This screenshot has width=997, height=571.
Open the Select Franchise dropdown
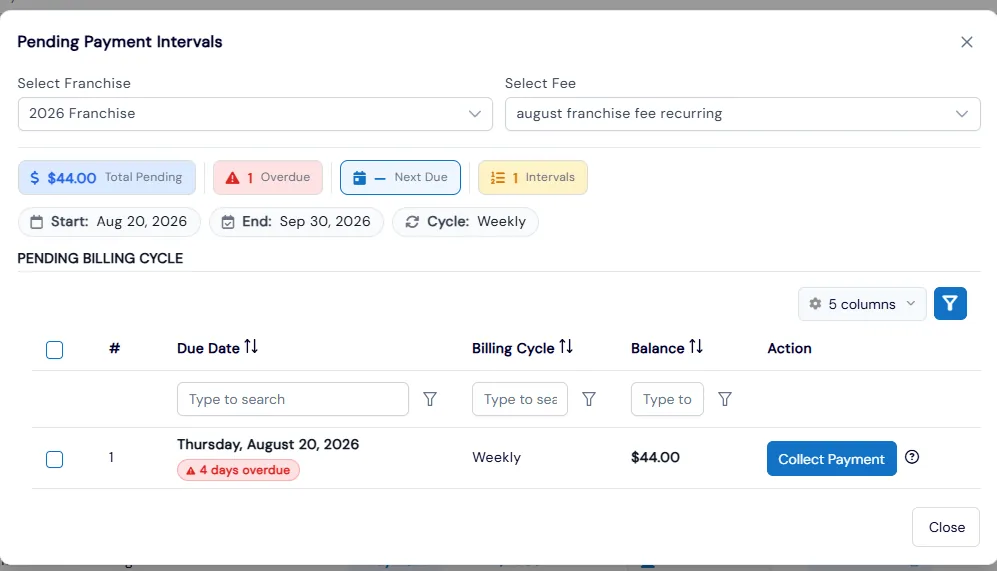point(255,114)
